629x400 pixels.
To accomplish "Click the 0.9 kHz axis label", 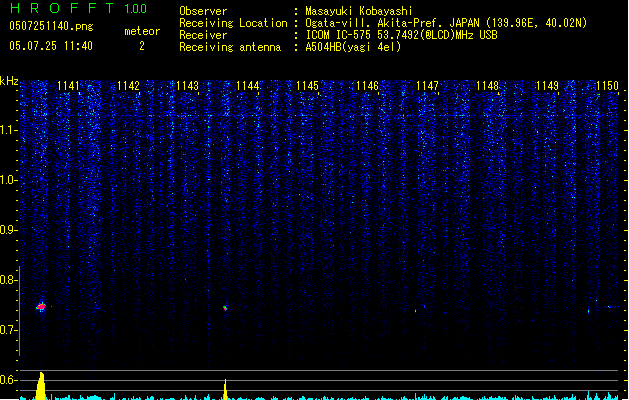I will [9, 230].
